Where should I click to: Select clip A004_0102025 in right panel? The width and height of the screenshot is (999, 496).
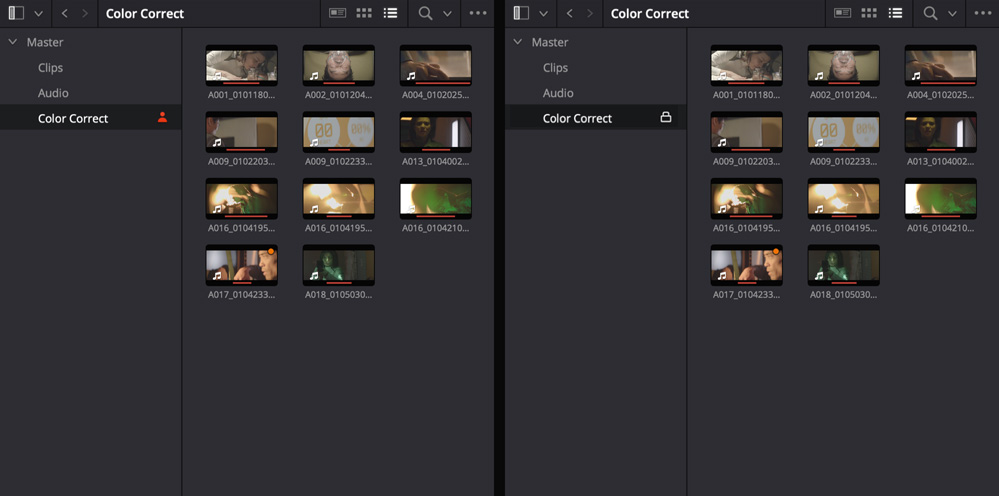941,66
